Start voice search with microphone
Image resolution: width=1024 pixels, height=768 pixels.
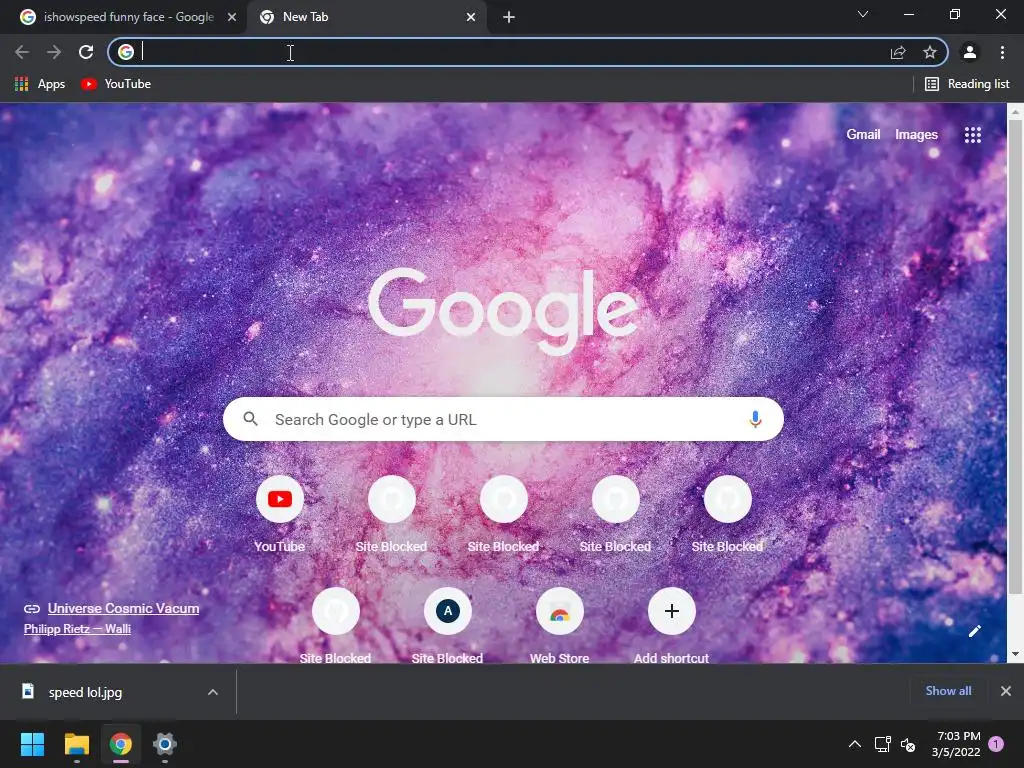click(755, 419)
